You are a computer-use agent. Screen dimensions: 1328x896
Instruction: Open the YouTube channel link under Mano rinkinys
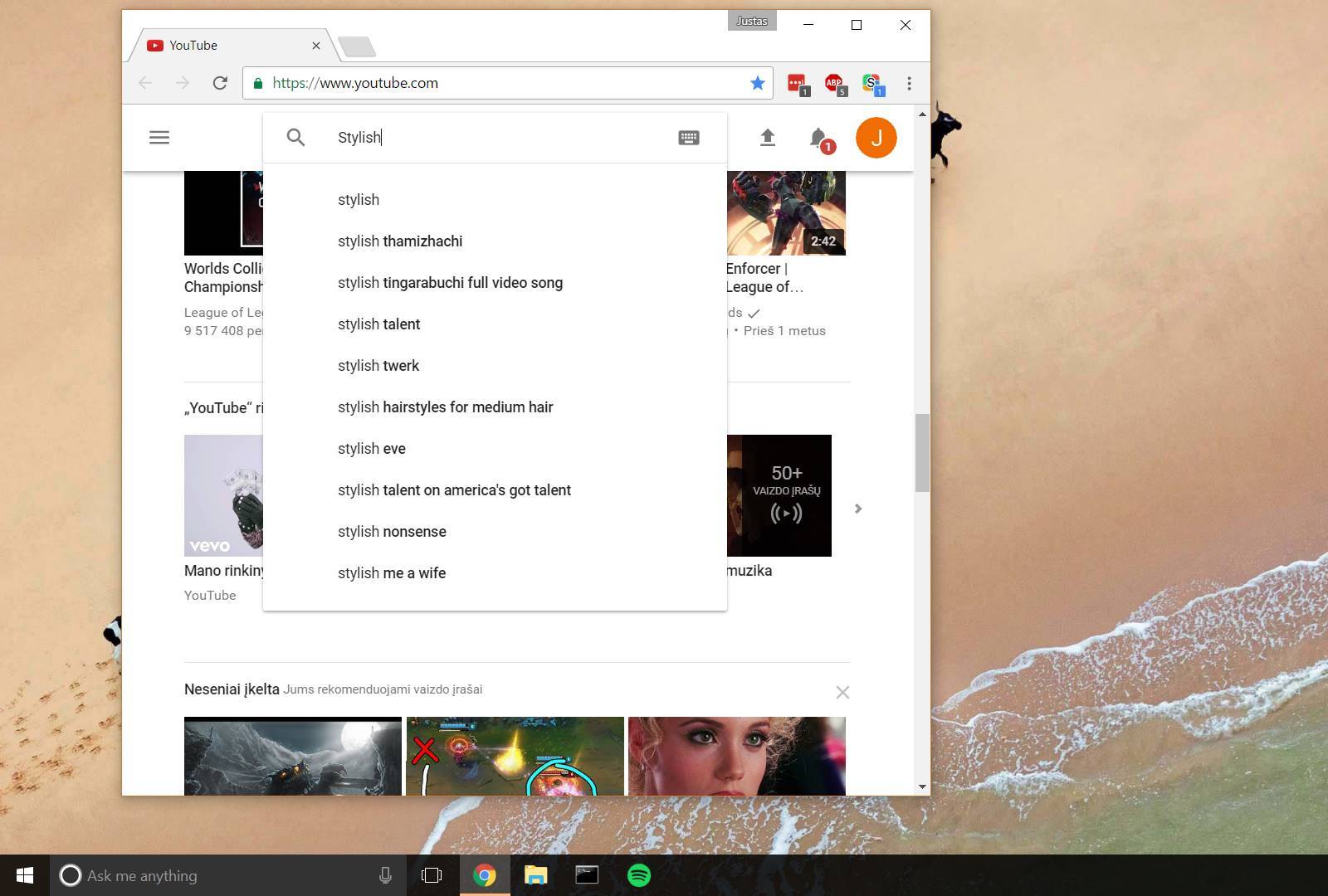tap(210, 596)
